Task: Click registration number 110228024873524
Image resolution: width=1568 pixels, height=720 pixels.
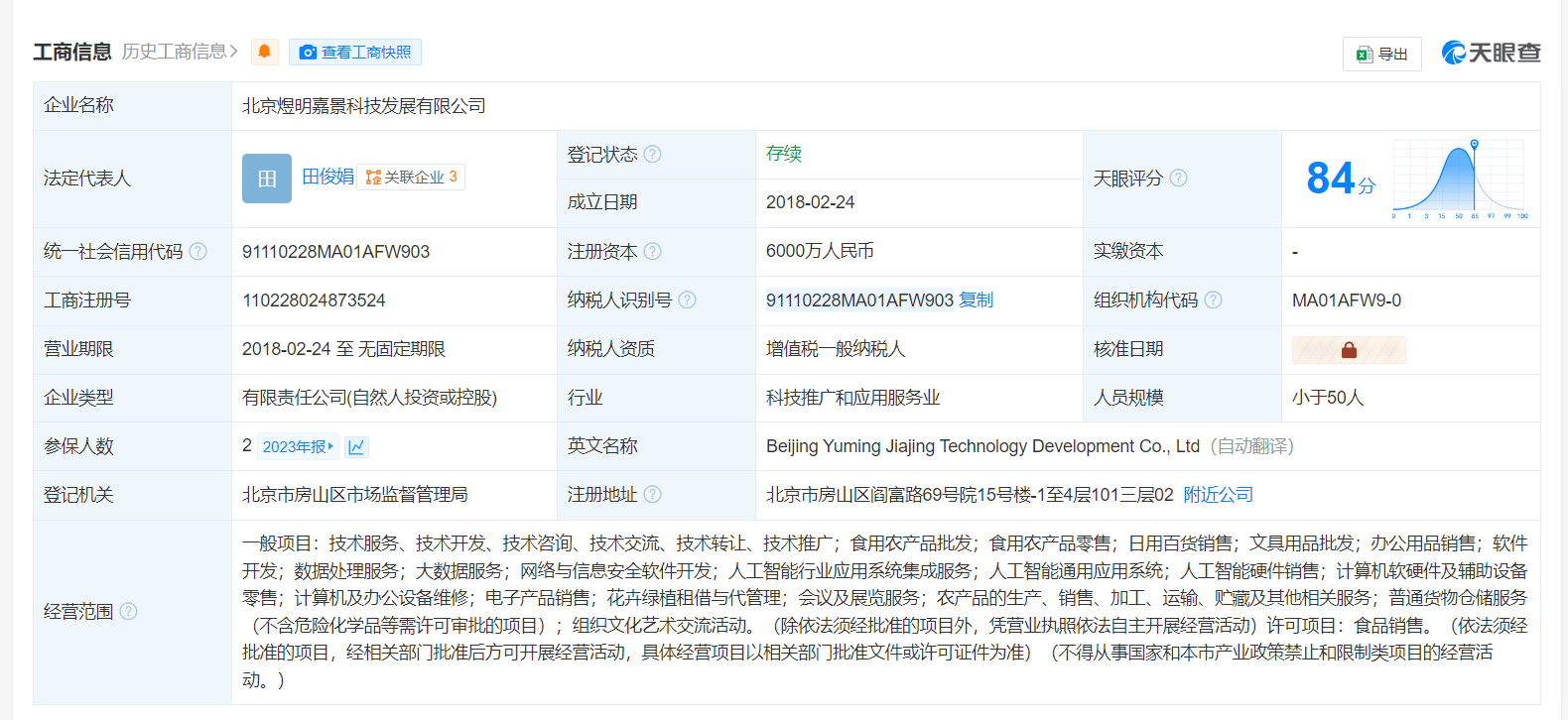Action: pos(314,300)
